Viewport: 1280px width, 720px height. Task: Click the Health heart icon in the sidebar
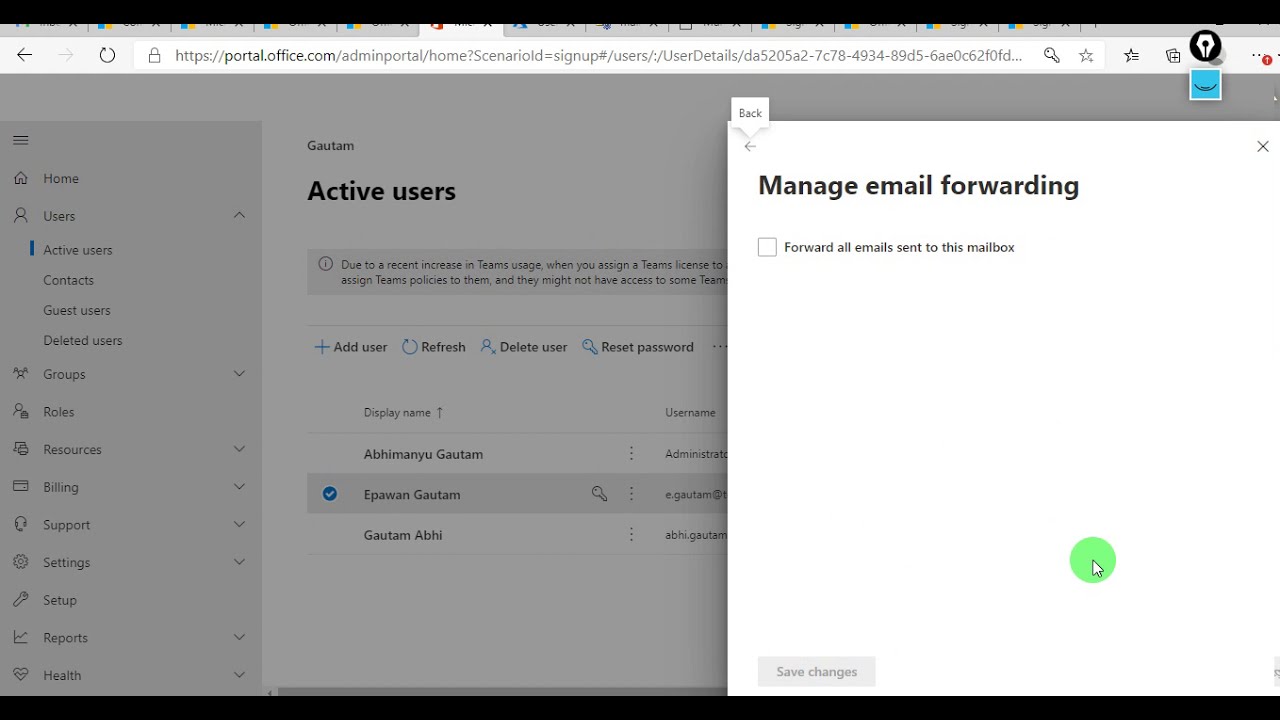[x=21, y=675]
